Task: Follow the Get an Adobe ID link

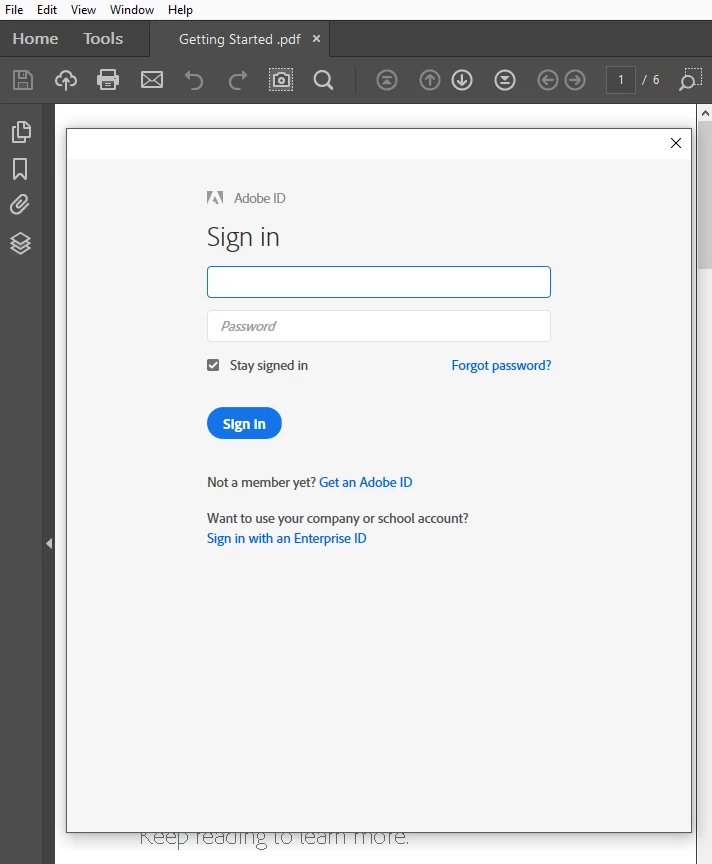Action: (365, 482)
